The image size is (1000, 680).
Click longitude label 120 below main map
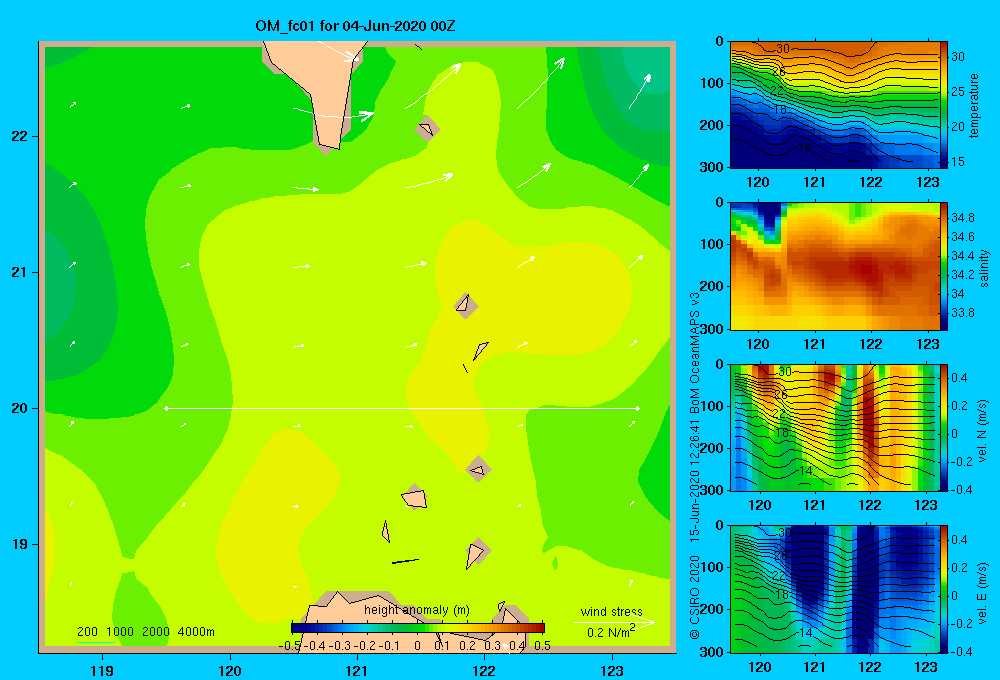(x=230, y=670)
